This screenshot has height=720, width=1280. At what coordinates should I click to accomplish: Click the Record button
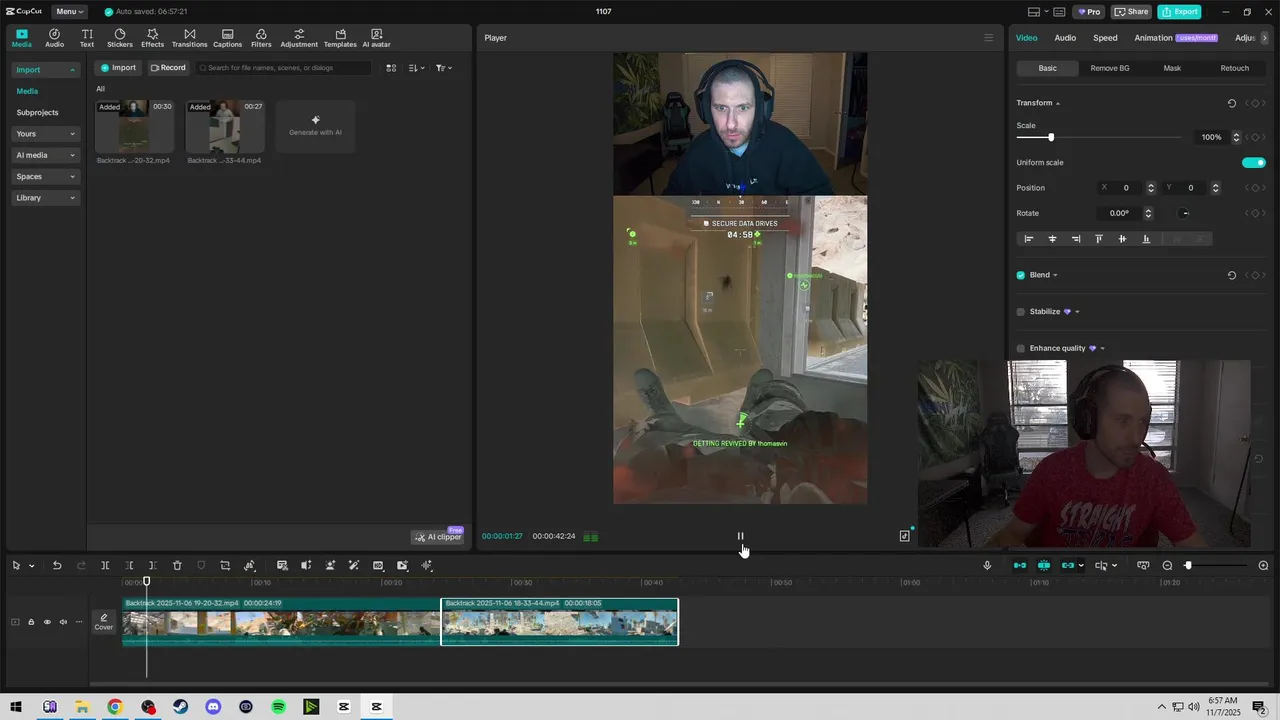point(168,68)
